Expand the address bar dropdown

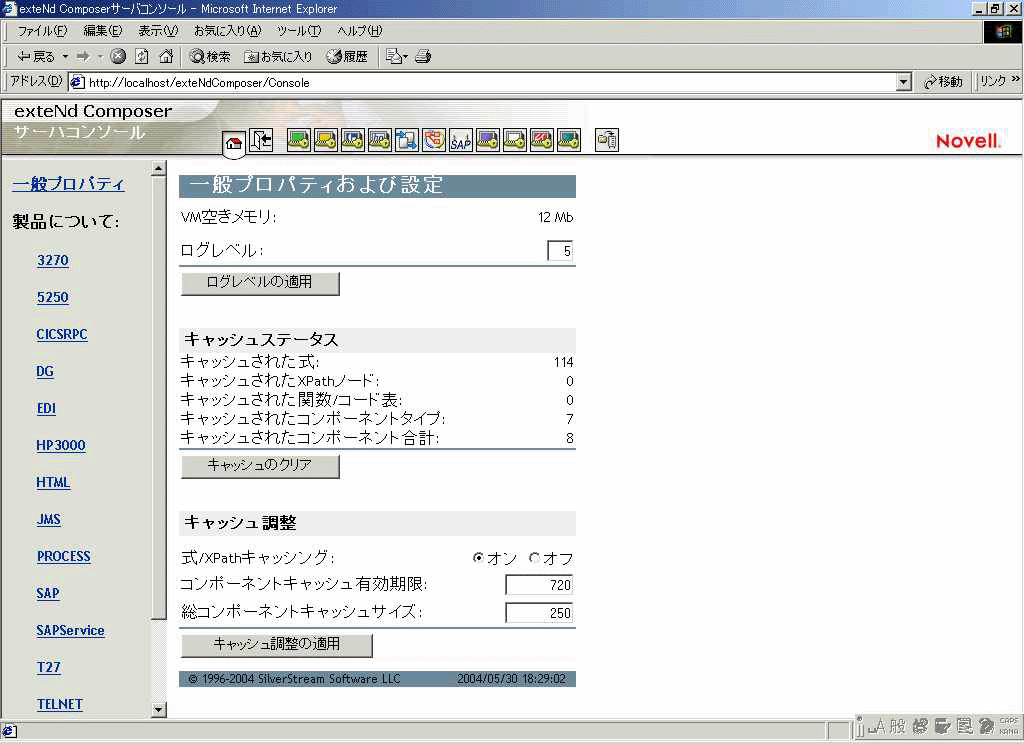pyautogui.click(x=904, y=82)
